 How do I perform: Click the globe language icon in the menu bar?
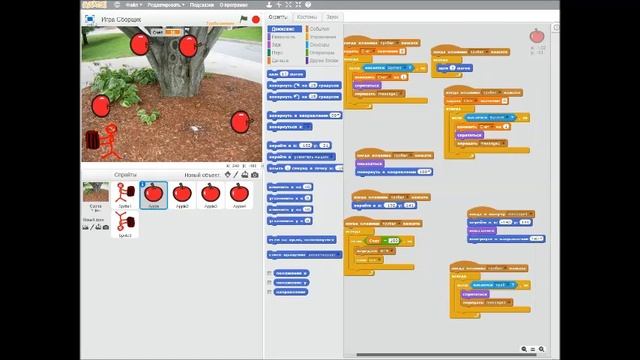pos(117,5)
